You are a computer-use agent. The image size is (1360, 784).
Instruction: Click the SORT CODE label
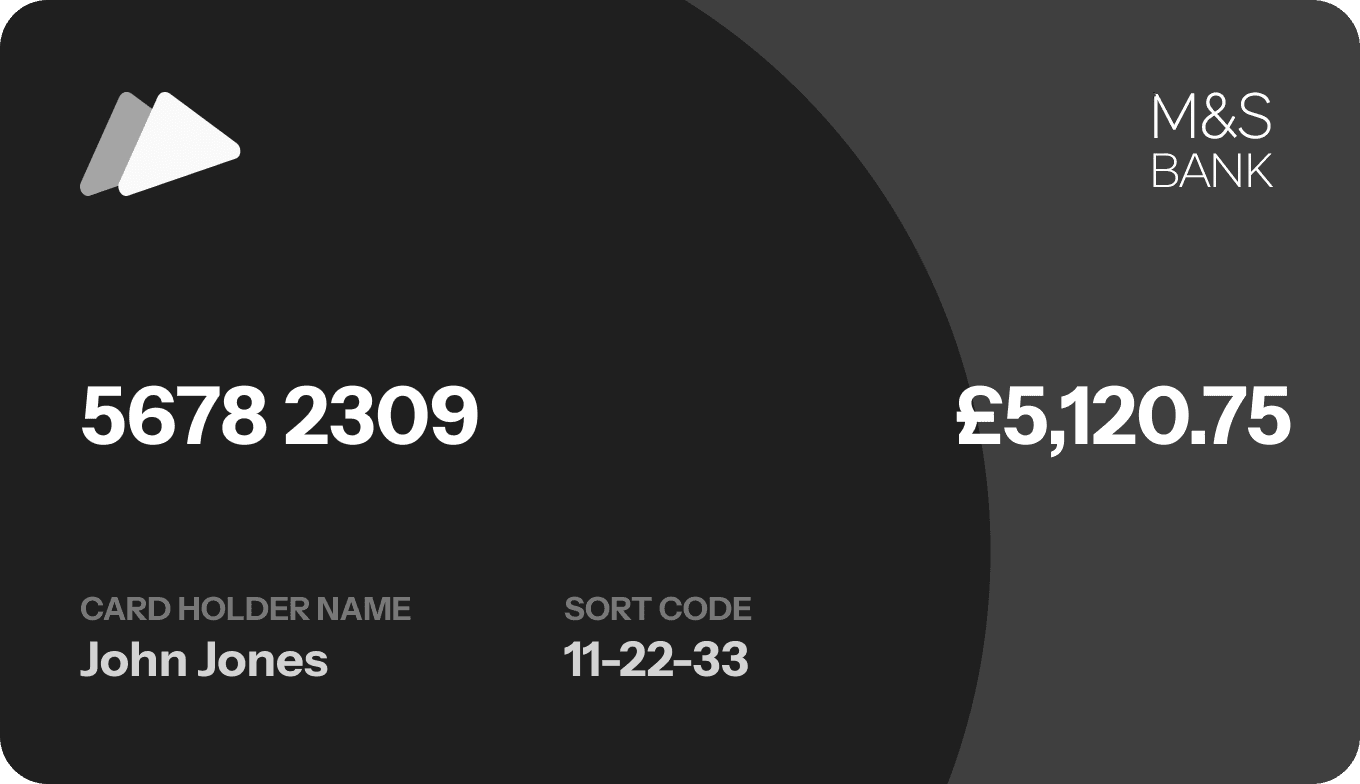pos(657,609)
